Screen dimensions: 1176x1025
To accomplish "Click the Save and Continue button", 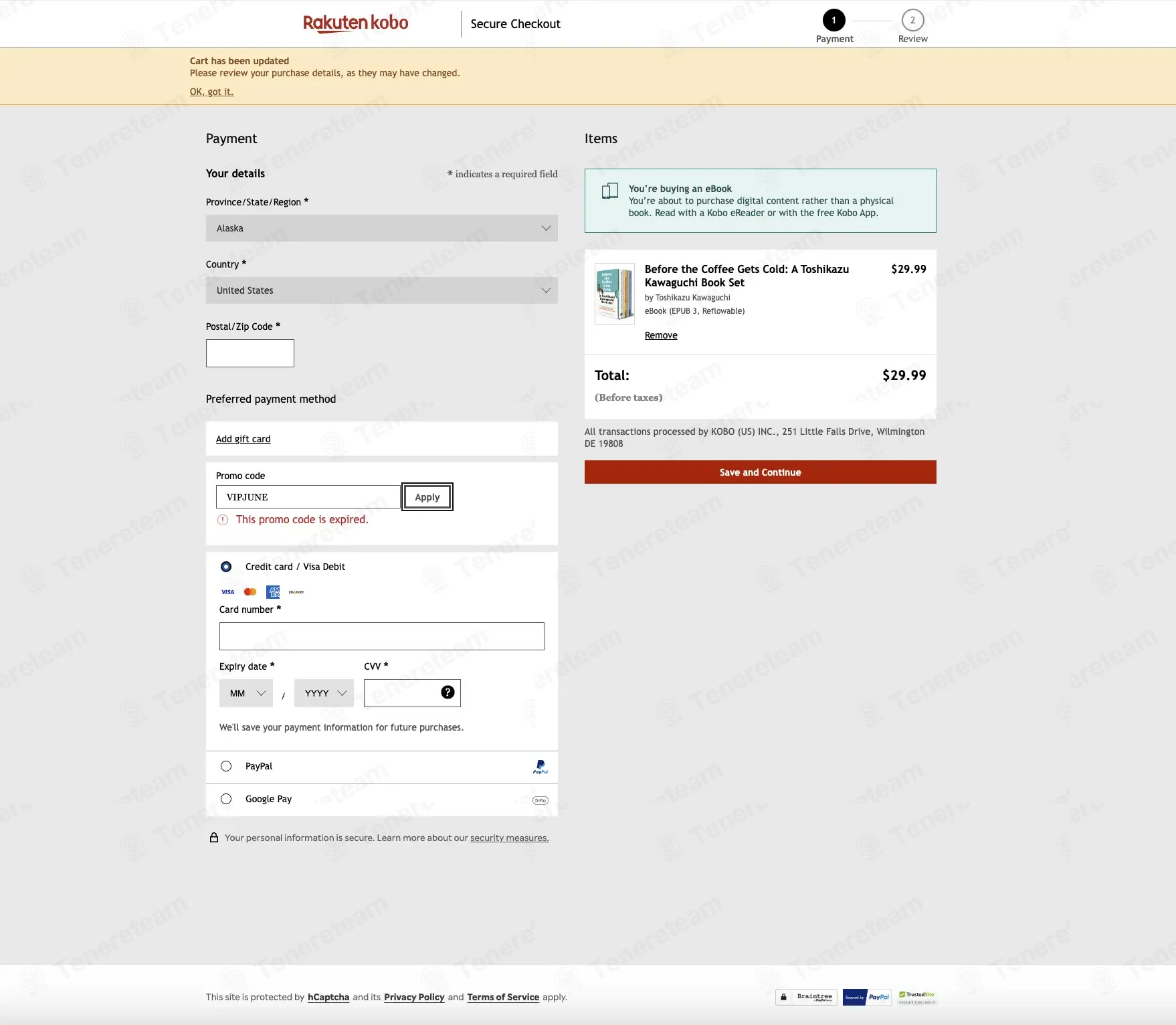I will point(761,472).
